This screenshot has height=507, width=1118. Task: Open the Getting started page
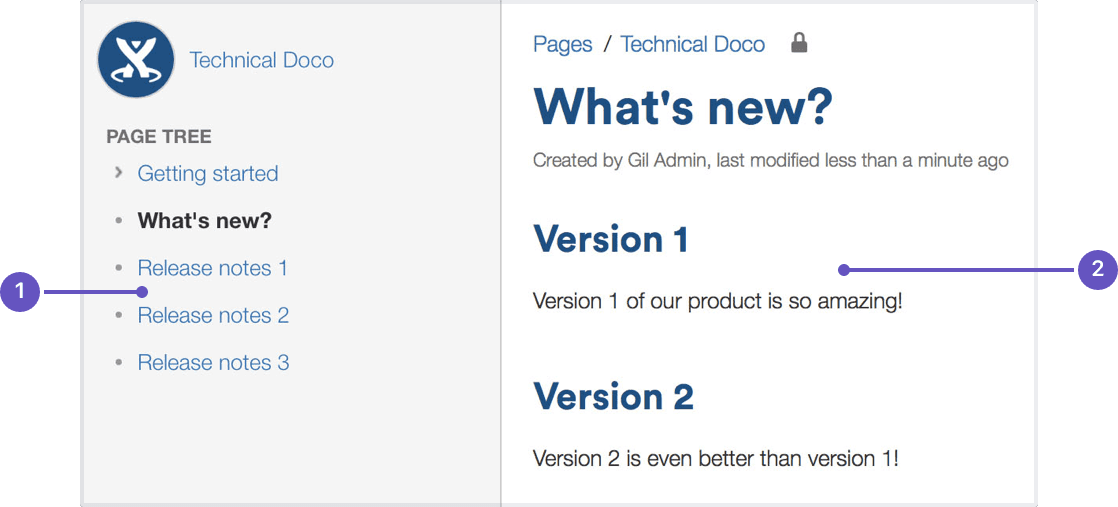click(x=208, y=174)
